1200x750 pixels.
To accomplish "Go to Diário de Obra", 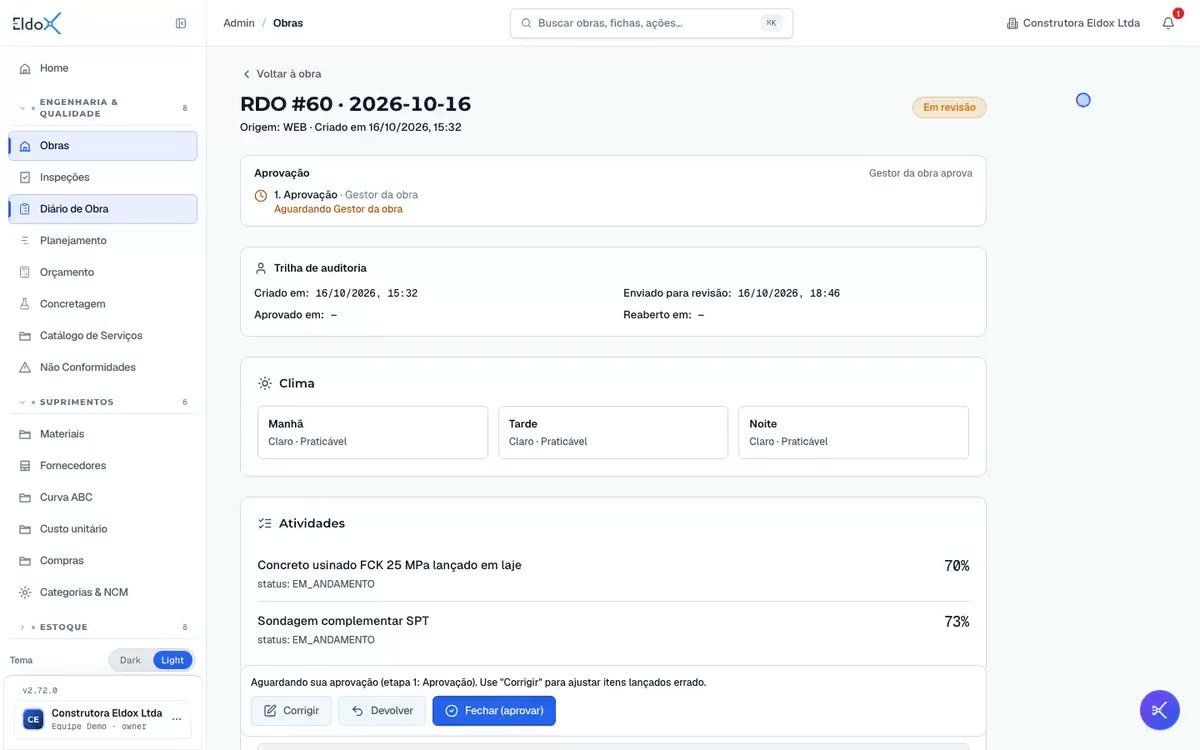I will point(103,209).
